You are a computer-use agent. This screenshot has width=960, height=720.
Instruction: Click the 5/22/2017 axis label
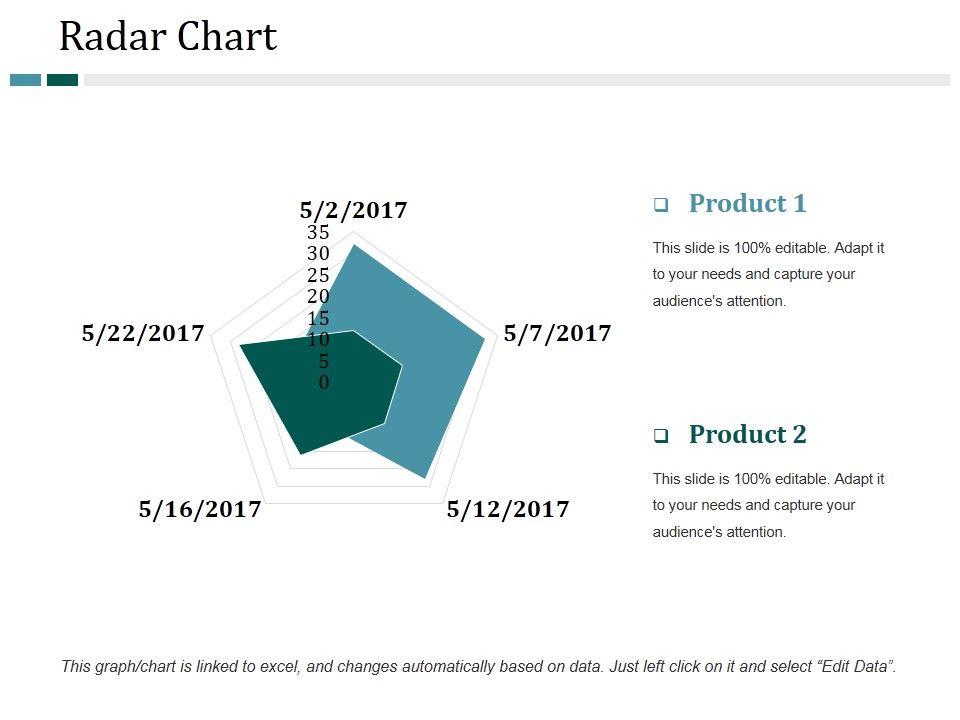click(143, 334)
